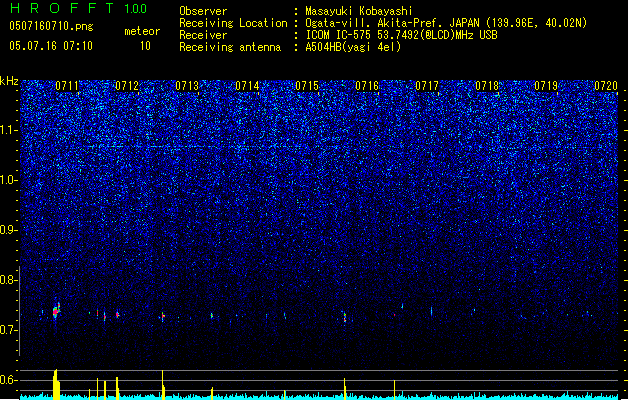This screenshot has height=400, width=629.
Task: Click the 0507160710.png filename text
Action: [51, 26]
